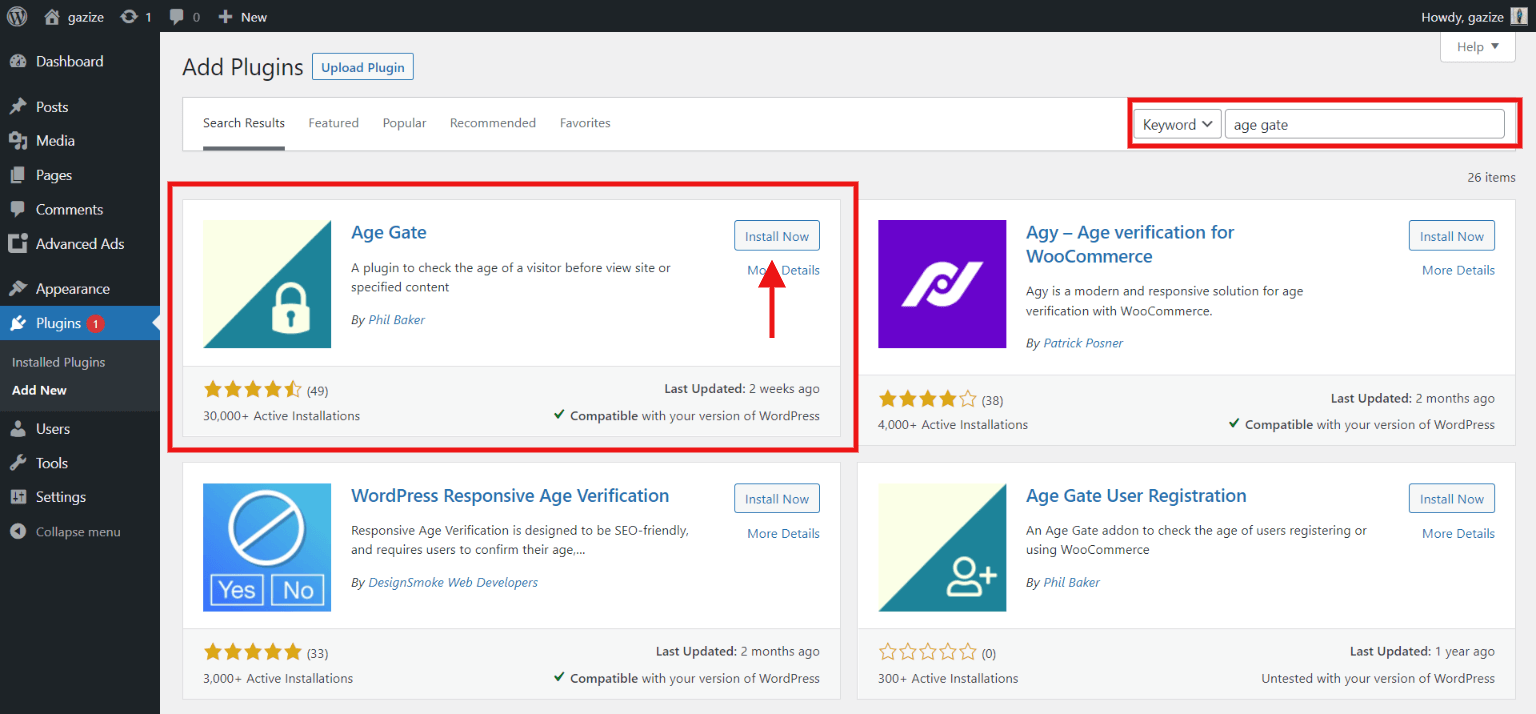Screen dimensions: 1536x714
Task: Open Media in the sidebar
Action: click(55, 141)
